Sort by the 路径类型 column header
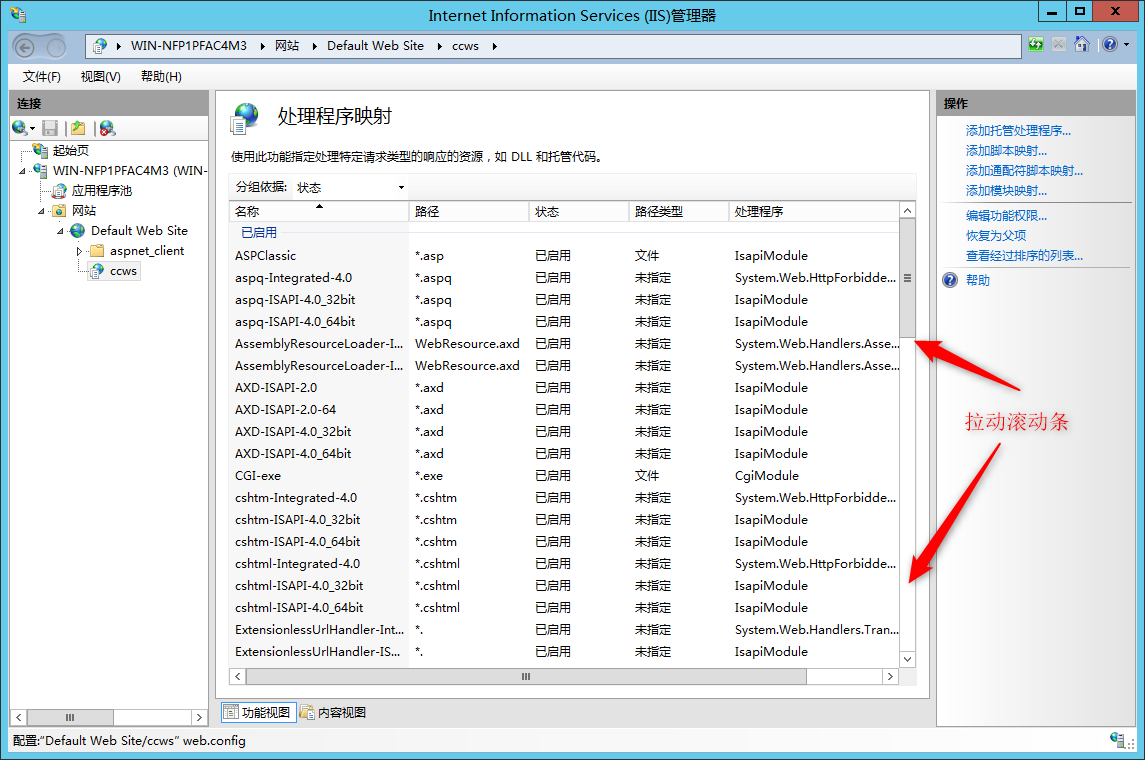The width and height of the screenshot is (1145, 760). pos(678,212)
